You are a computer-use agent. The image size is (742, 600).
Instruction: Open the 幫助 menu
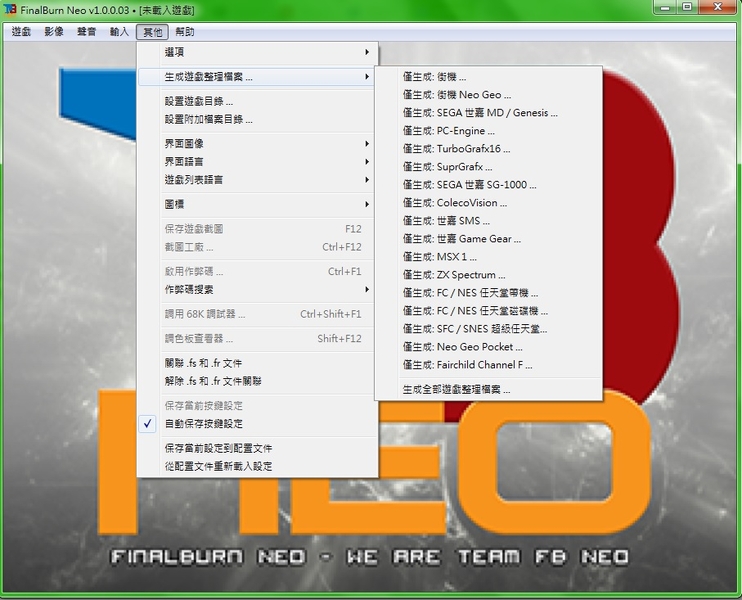(x=185, y=32)
